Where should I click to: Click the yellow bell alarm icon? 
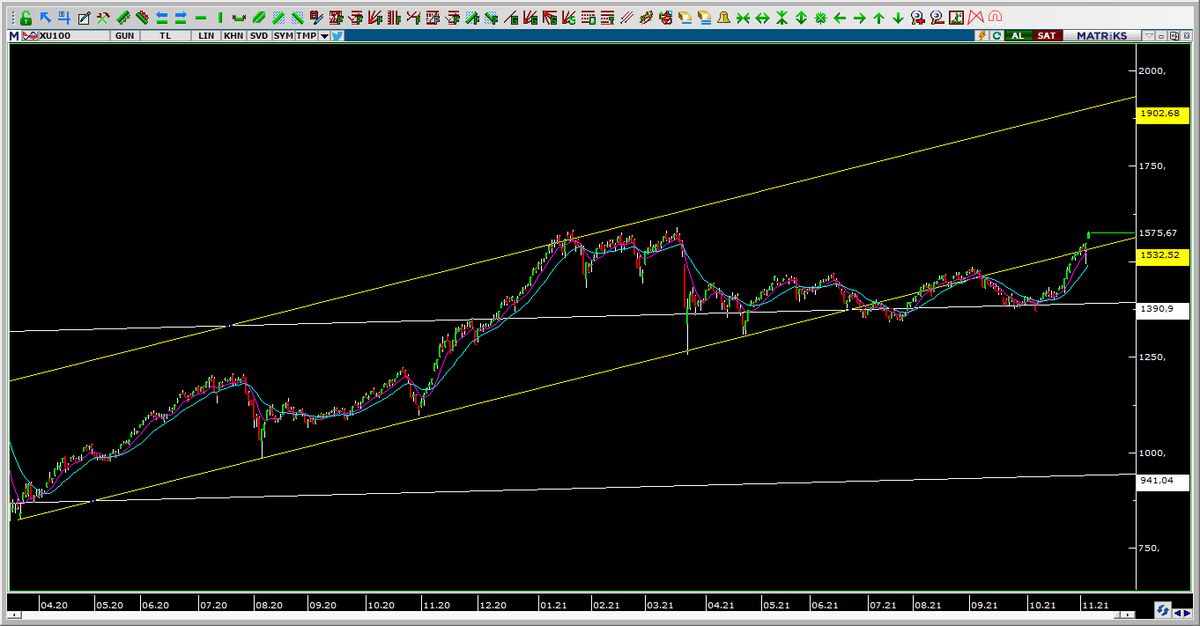723,18
